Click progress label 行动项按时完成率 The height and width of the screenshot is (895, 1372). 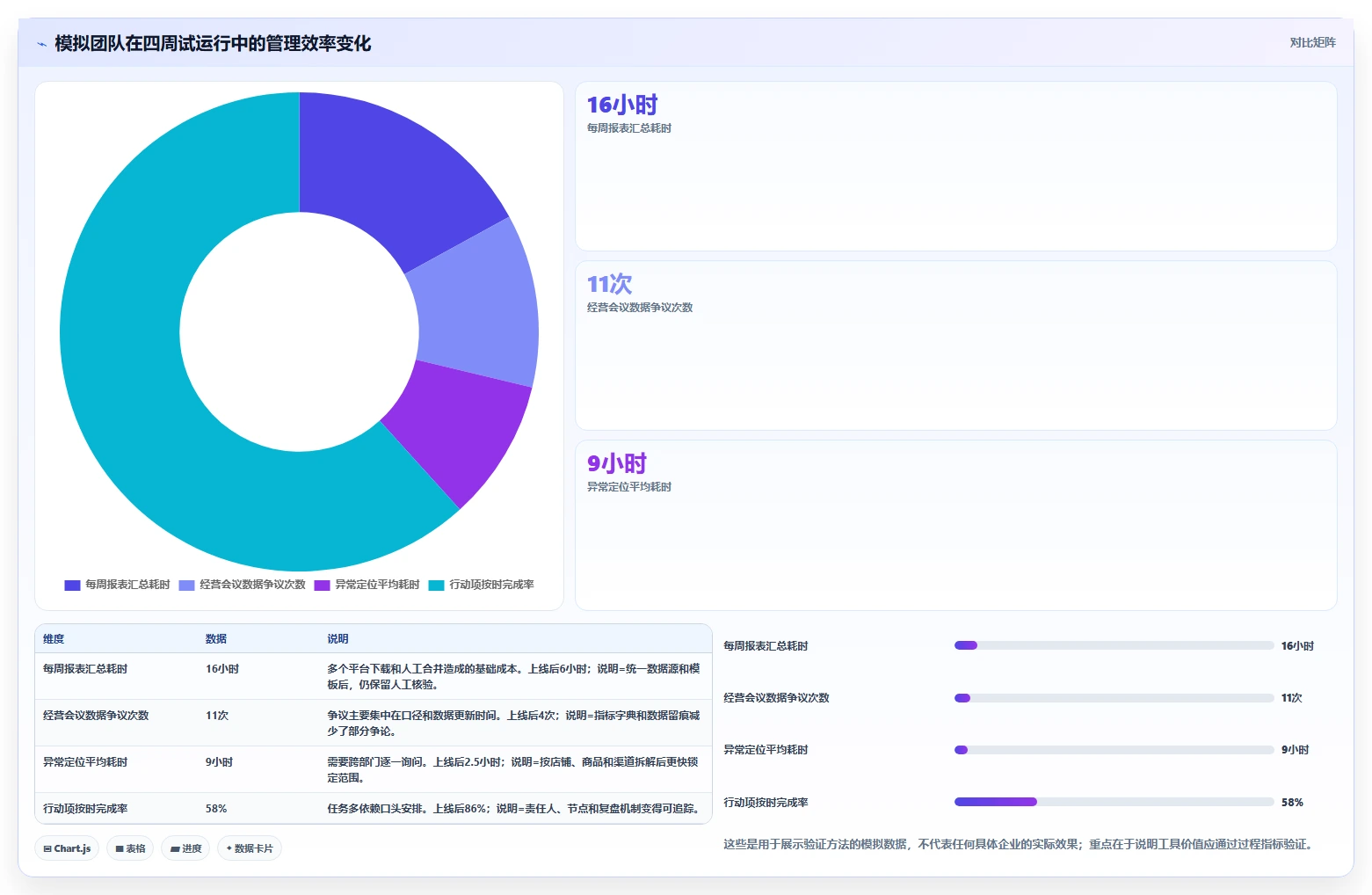pos(766,803)
